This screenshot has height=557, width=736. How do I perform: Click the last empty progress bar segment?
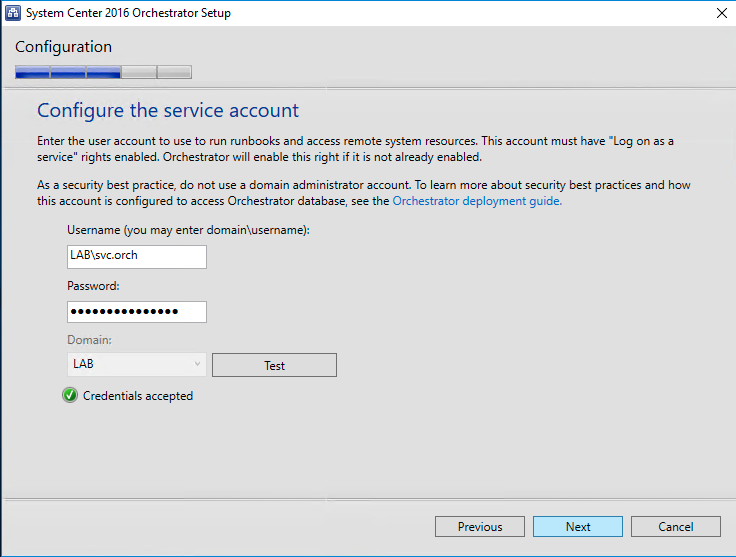[x=174, y=72]
